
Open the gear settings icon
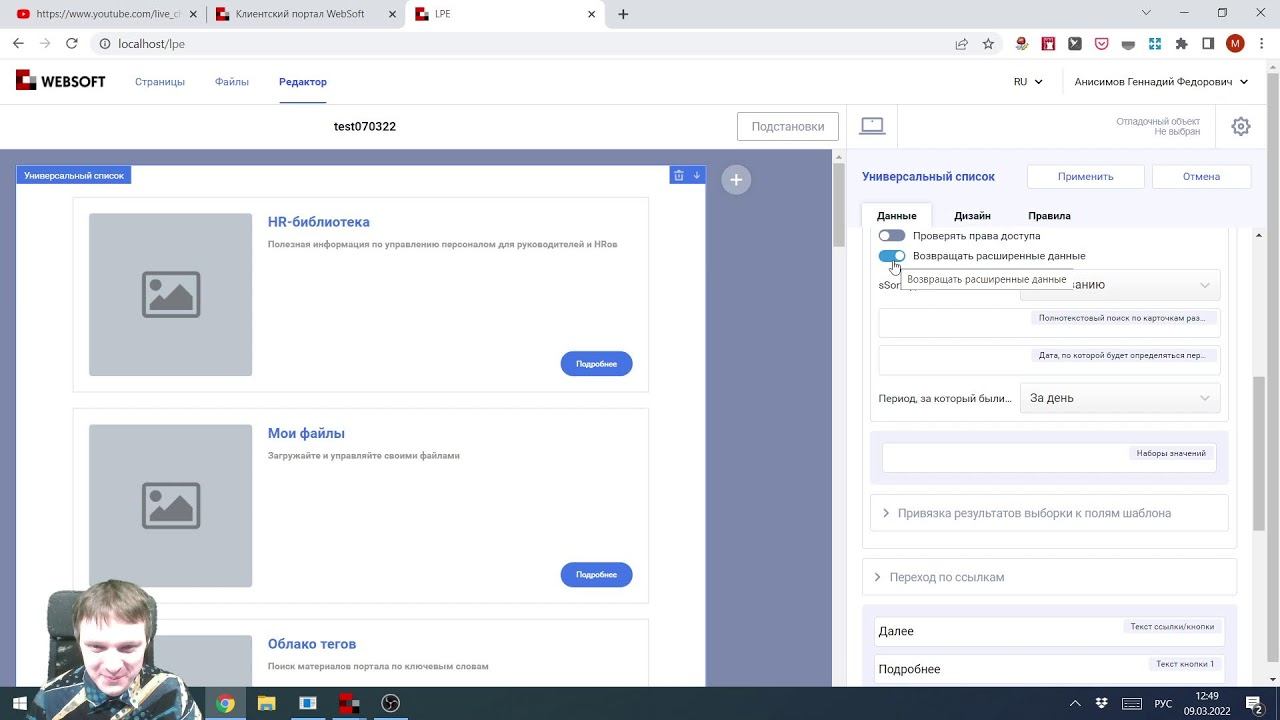pyautogui.click(x=1241, y=126)
